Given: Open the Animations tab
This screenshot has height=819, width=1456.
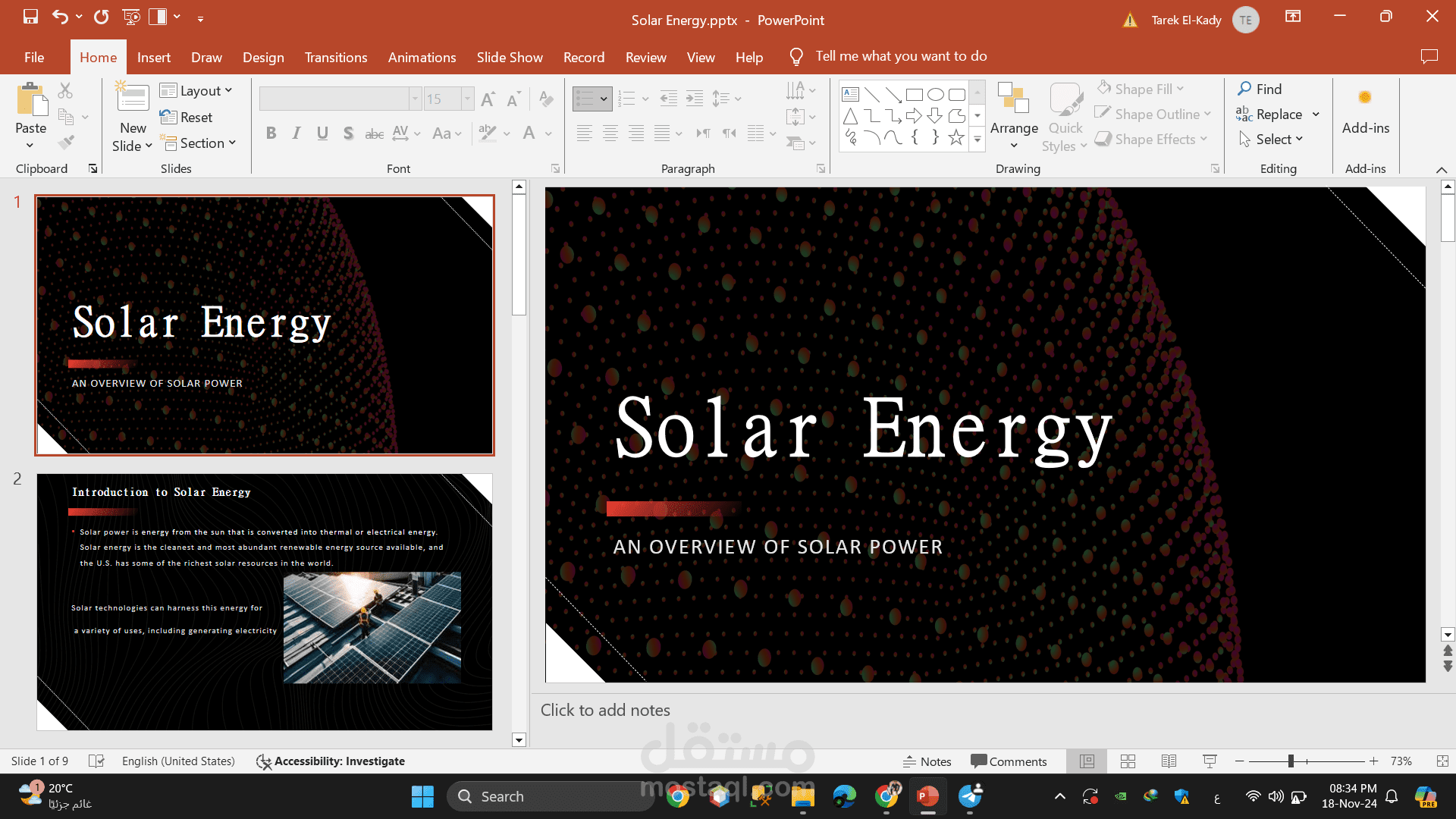Looking at the screenshot, I should (x=422, y=57).
